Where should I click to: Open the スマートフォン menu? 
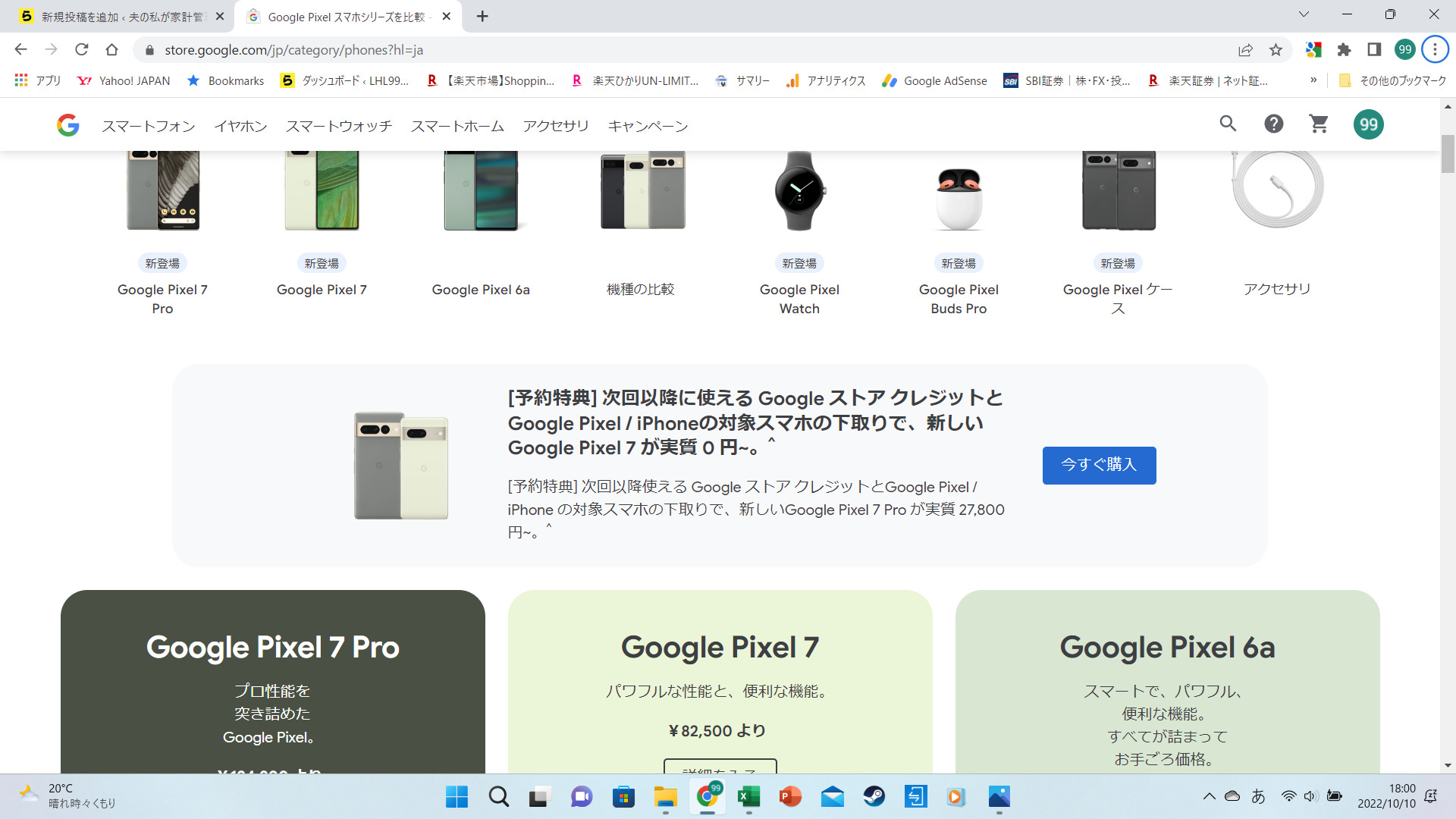click(149, 126)
